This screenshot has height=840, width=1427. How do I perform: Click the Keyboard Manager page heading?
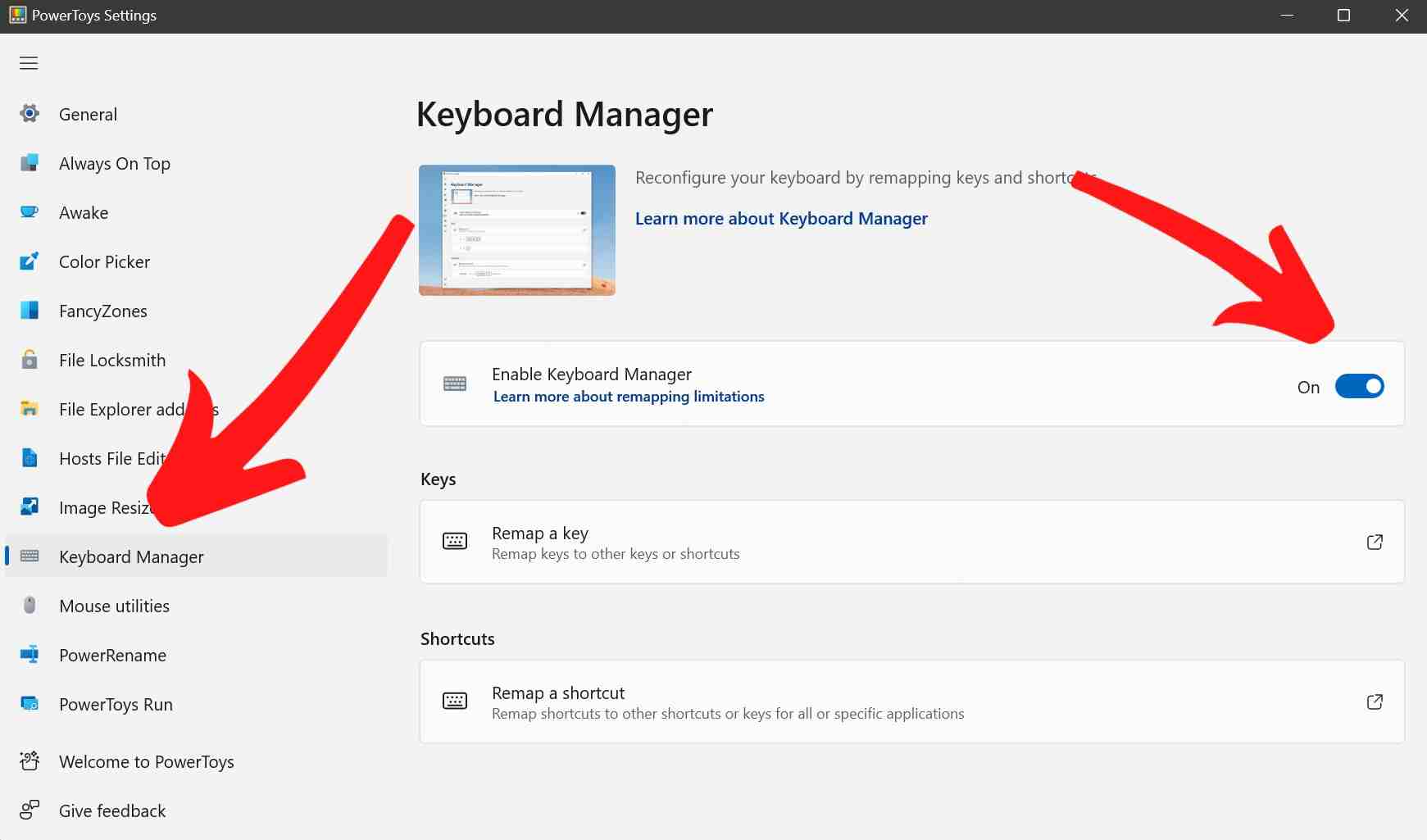coord(565,115)
